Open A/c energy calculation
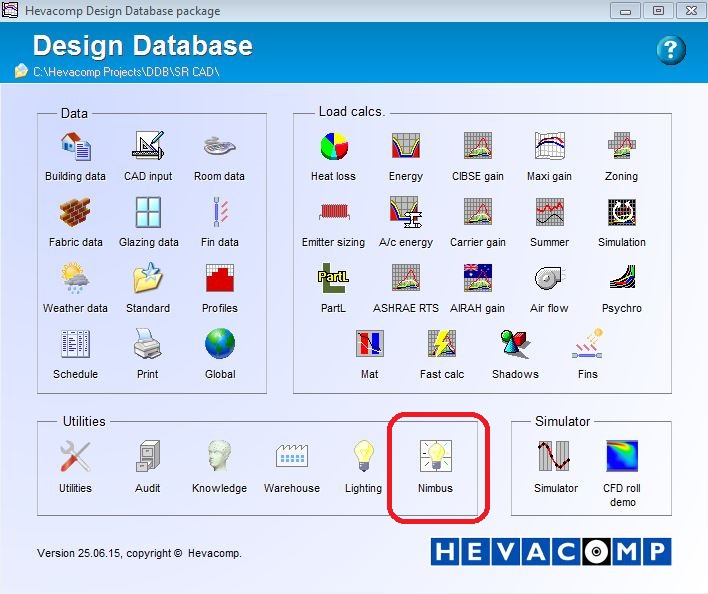The height and width of the screenshot is (594, 708). tap(405, 212)
